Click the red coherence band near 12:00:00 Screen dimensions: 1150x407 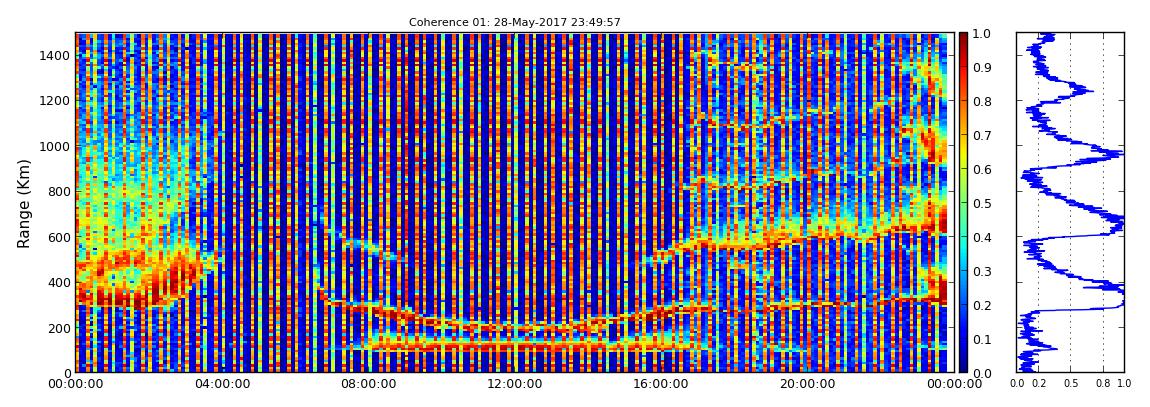click(513, 345)
